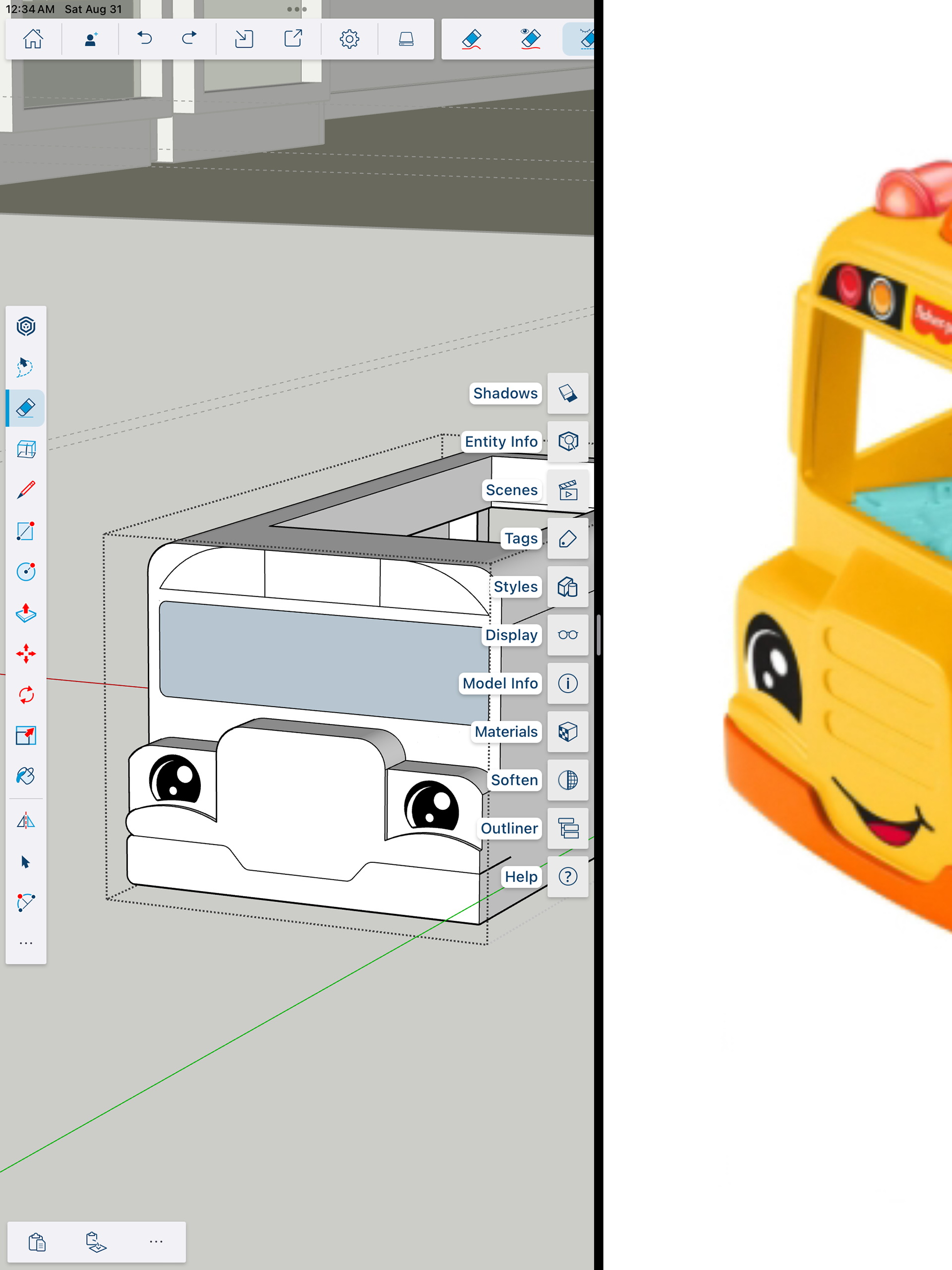Select the Rotate tool

[x=26, y=695]
